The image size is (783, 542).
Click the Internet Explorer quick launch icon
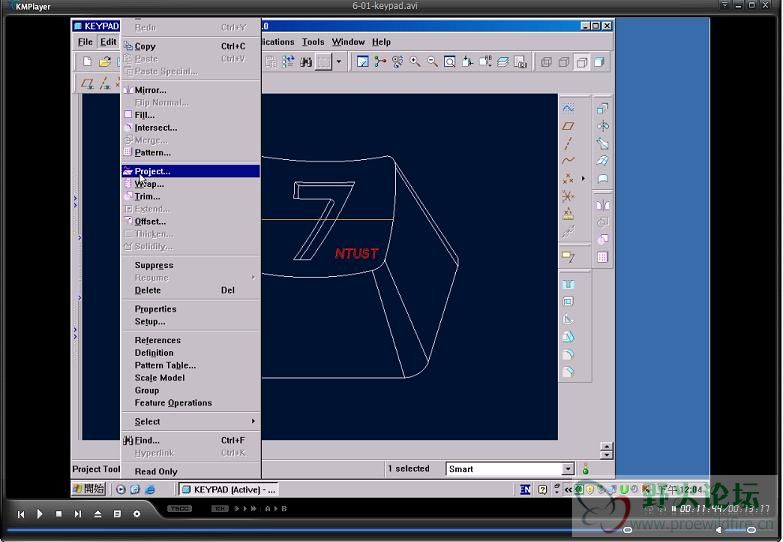click(150, 490)
